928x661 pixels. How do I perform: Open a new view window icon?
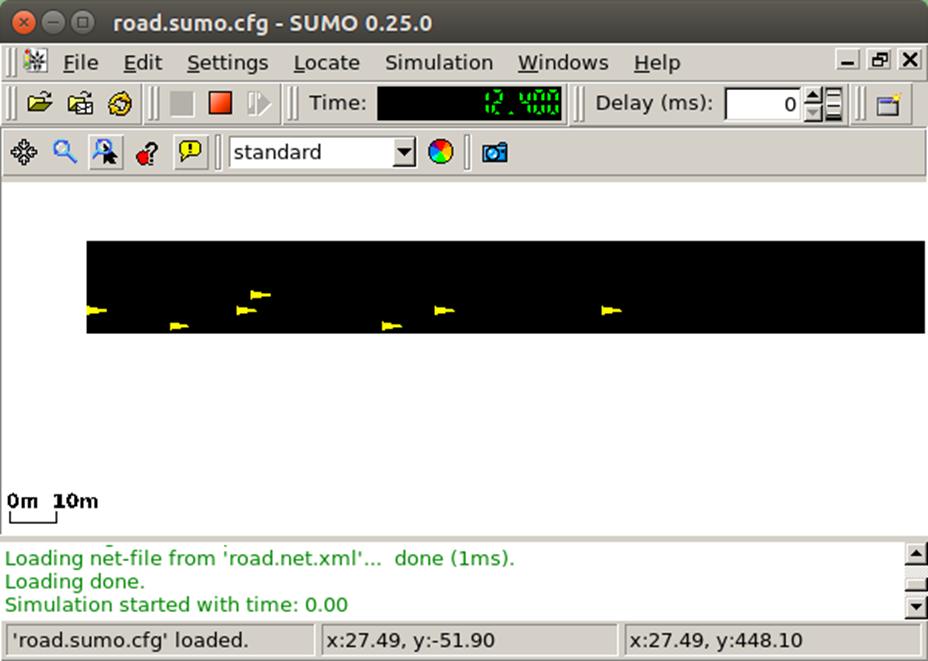coord(888,105)
